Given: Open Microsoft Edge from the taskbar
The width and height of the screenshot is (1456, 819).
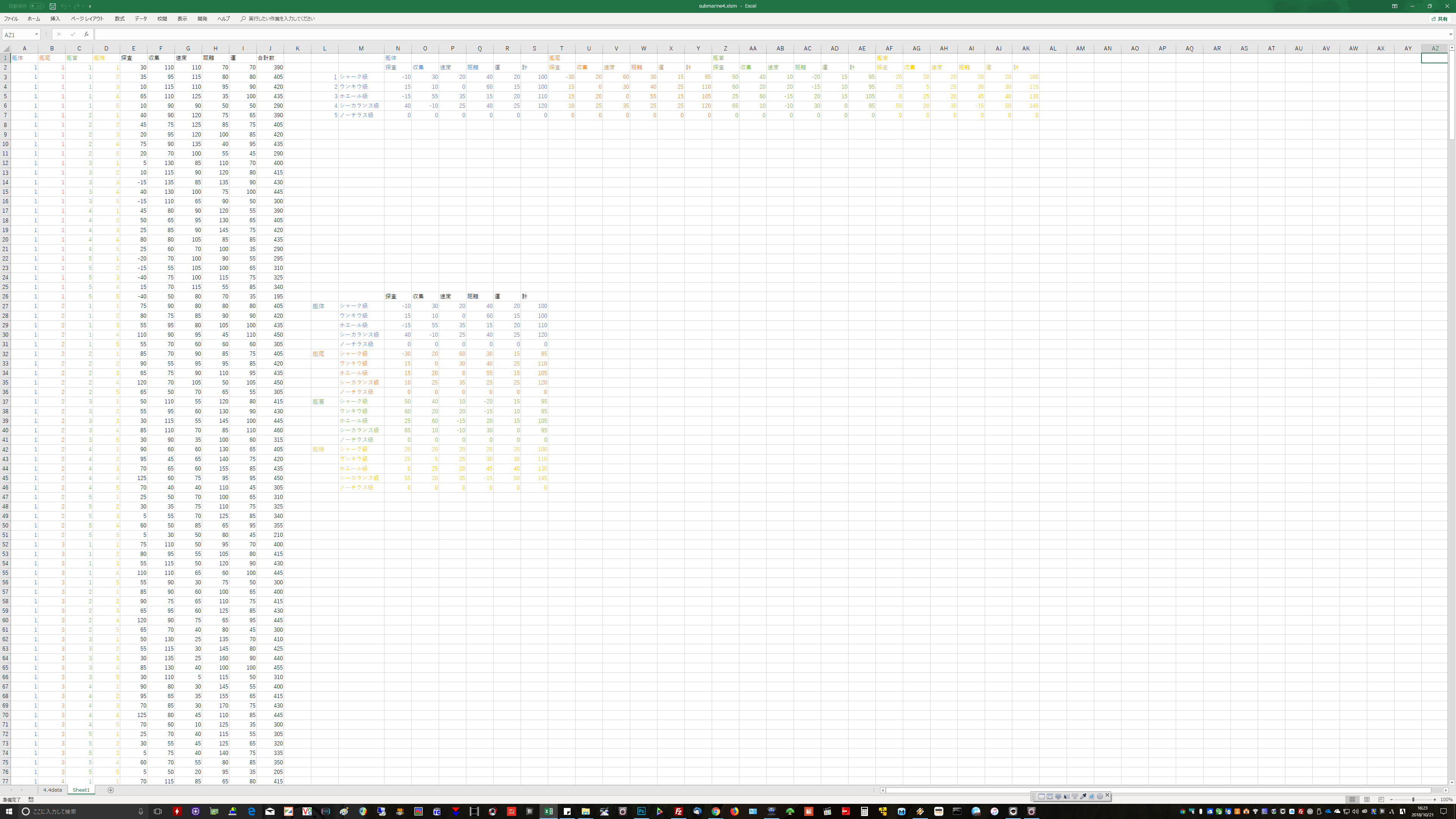Looking at the screenshot, I should 251,811.
